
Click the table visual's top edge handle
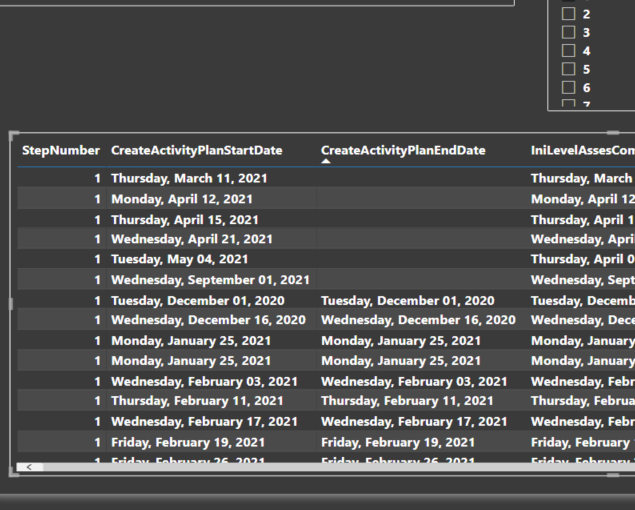click(613, 132)
